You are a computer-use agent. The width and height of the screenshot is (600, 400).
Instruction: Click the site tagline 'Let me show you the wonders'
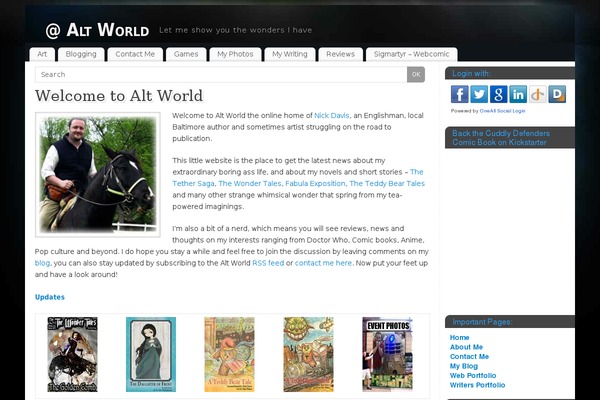tap(235, 30)
